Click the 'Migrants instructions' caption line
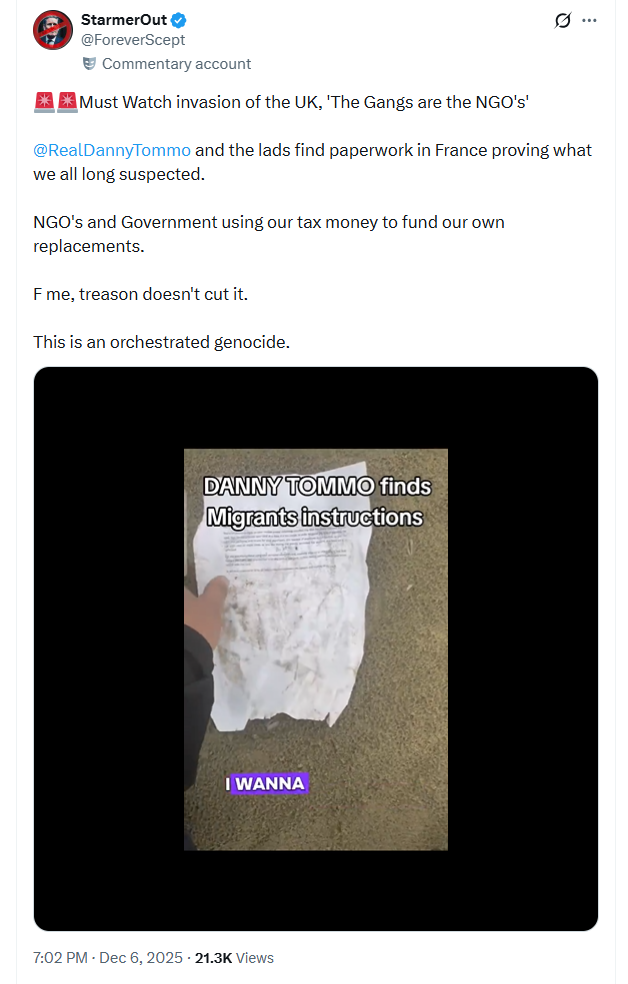The width and height of the screenshot is (628, 984). [315, 517]
